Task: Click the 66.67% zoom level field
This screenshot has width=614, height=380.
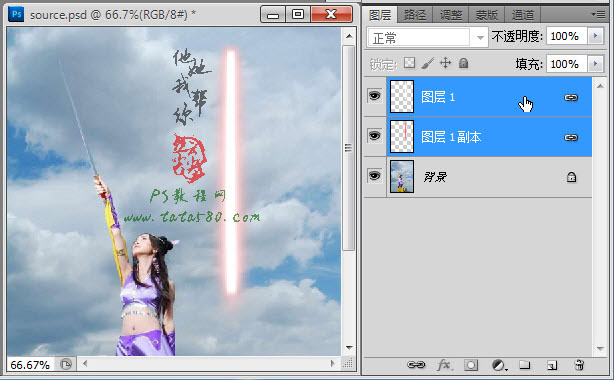Action: coord(30,365)
